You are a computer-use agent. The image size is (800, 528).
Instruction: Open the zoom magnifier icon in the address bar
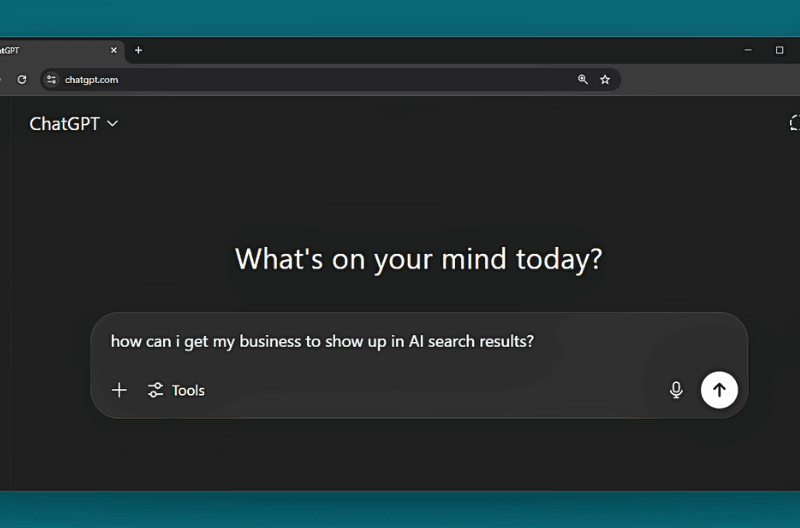[x=583, y=80]
